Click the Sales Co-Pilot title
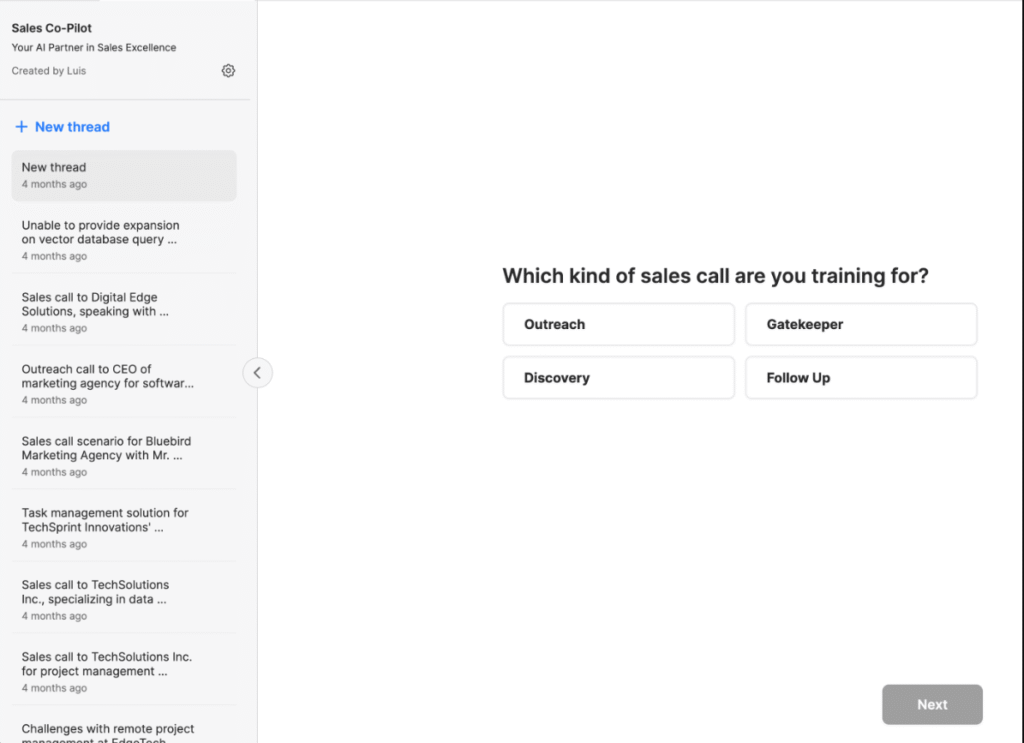Image resolution: width=1024 pixels, height=743 pixels. (51, 28)
